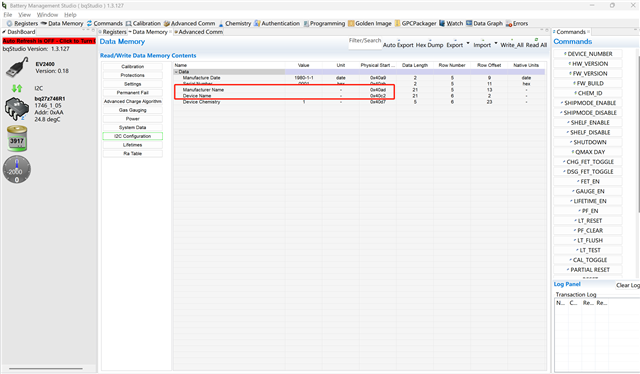Image resolution: width=640 pixels, height=374 pixels.
Task: Click the Import button
Action: click(x=482, y=45)
